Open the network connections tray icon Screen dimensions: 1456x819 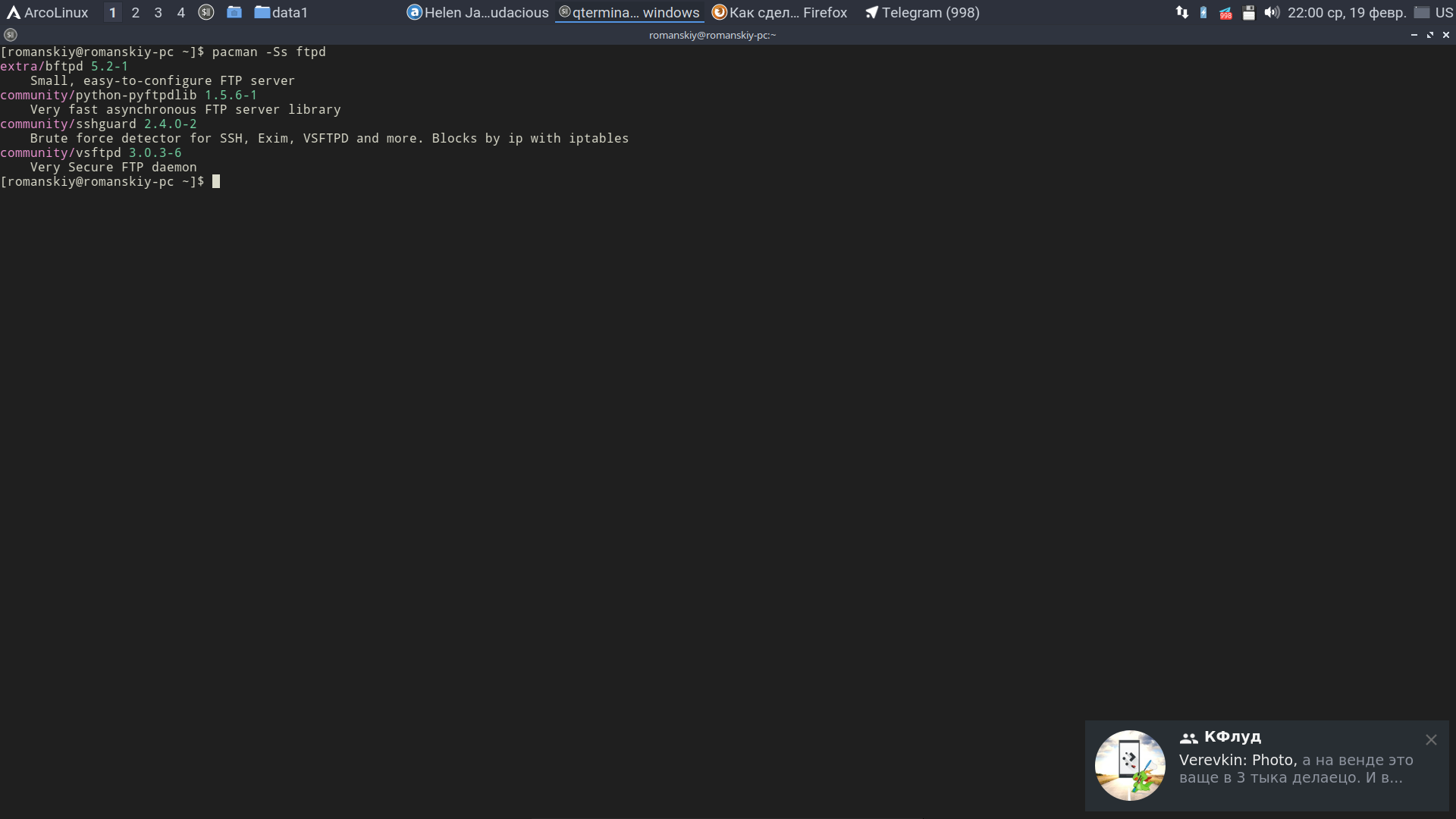tap(1181, 12)
